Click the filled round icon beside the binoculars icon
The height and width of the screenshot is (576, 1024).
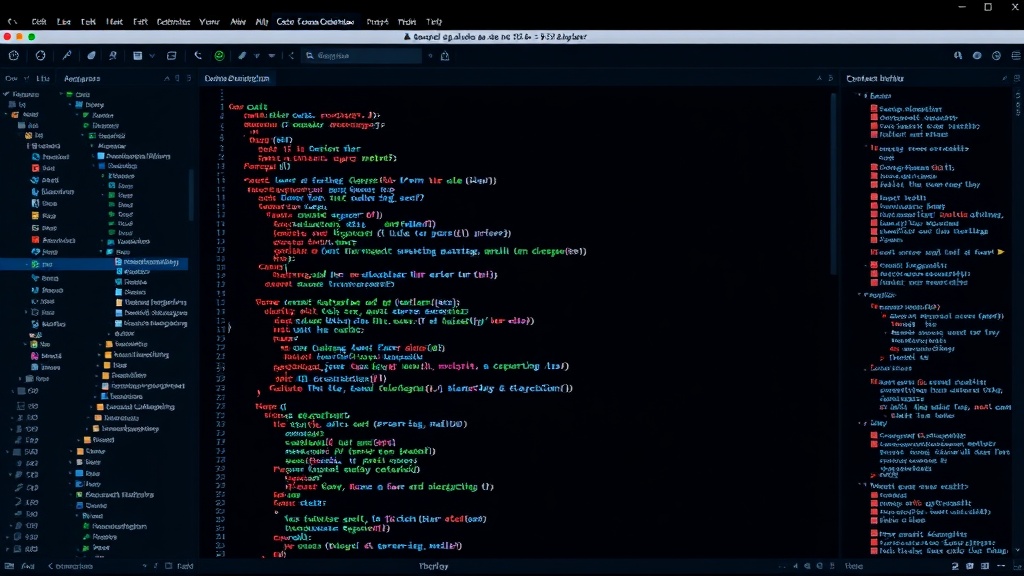point(977,56)
